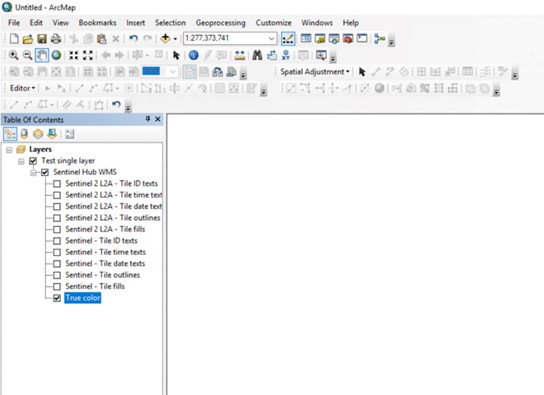Open the Bookmarks menu
This screenshot has height=395, width=544.
click(x=97, y=23)
